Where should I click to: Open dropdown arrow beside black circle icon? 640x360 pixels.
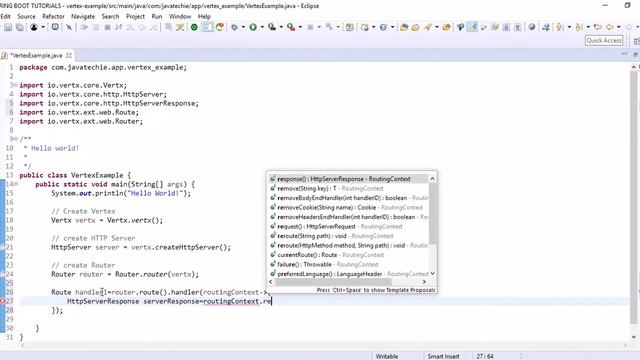click(43, 27)
